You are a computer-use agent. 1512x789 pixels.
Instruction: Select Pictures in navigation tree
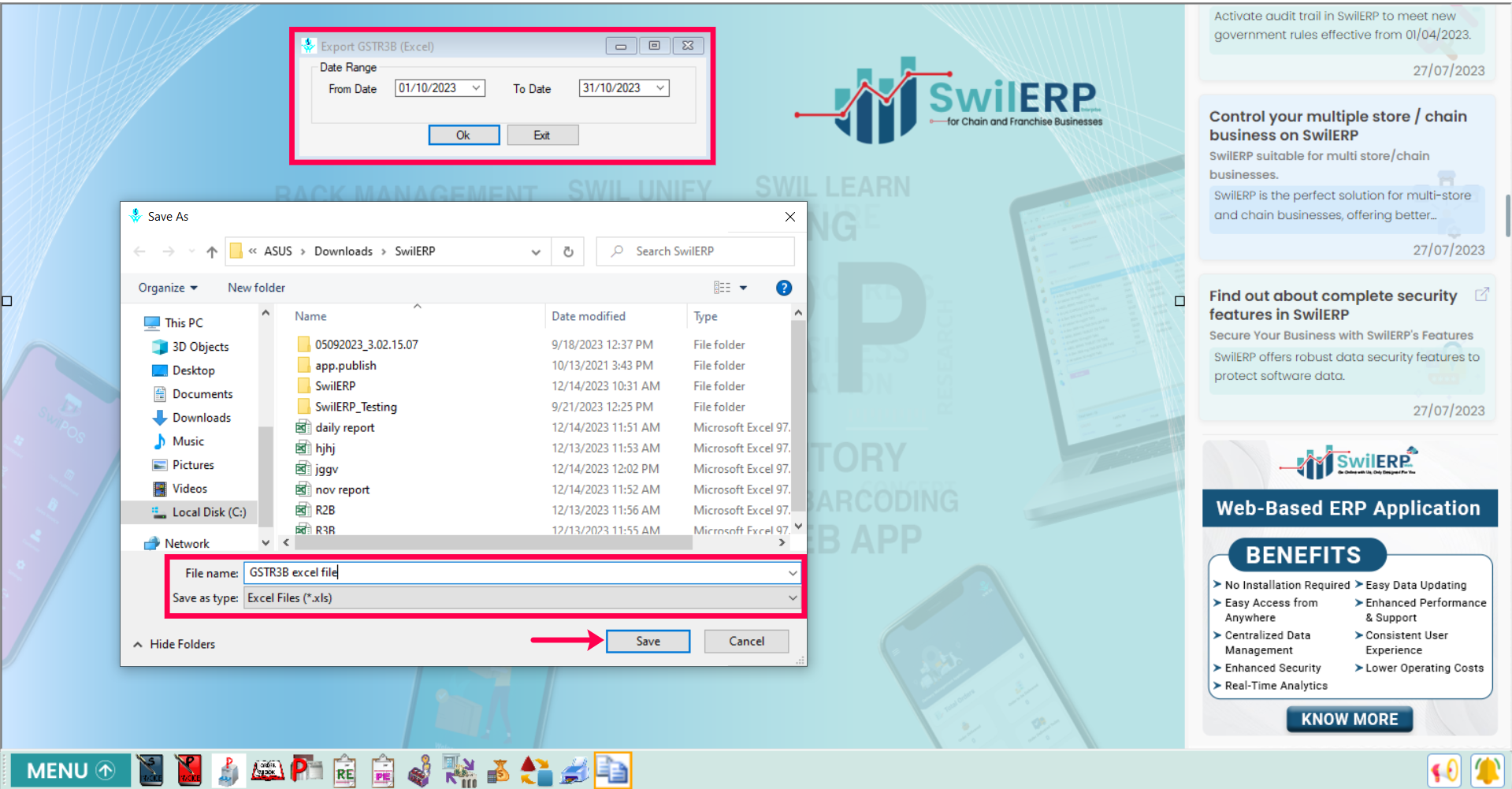(x=184, y=465)
